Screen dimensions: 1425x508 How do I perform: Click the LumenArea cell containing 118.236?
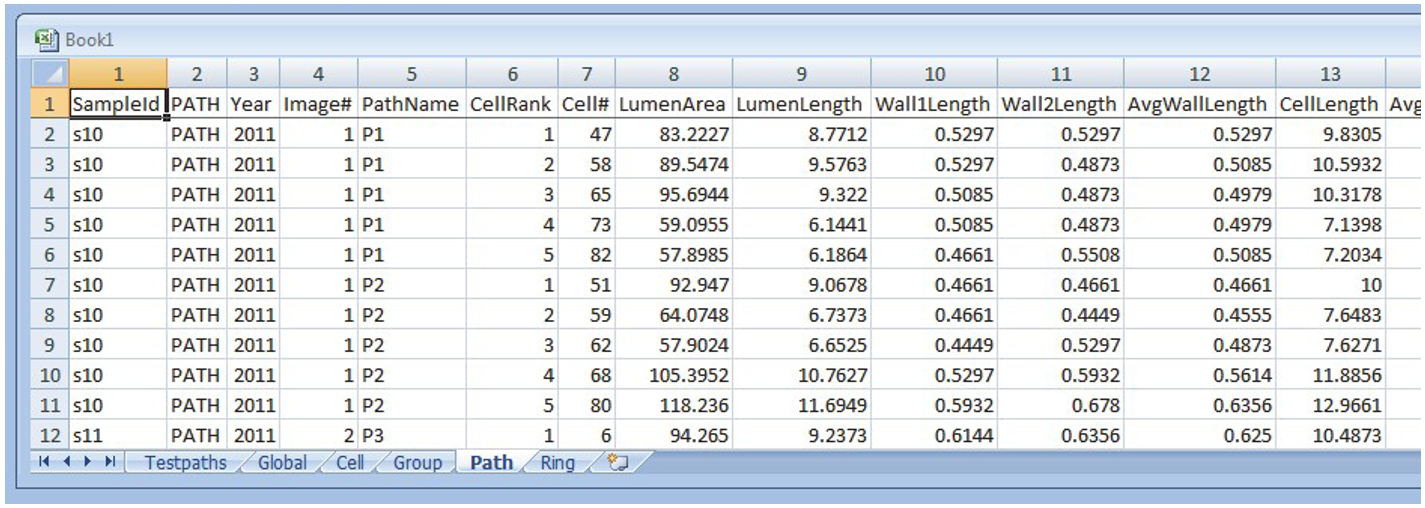tap(674, 405)
